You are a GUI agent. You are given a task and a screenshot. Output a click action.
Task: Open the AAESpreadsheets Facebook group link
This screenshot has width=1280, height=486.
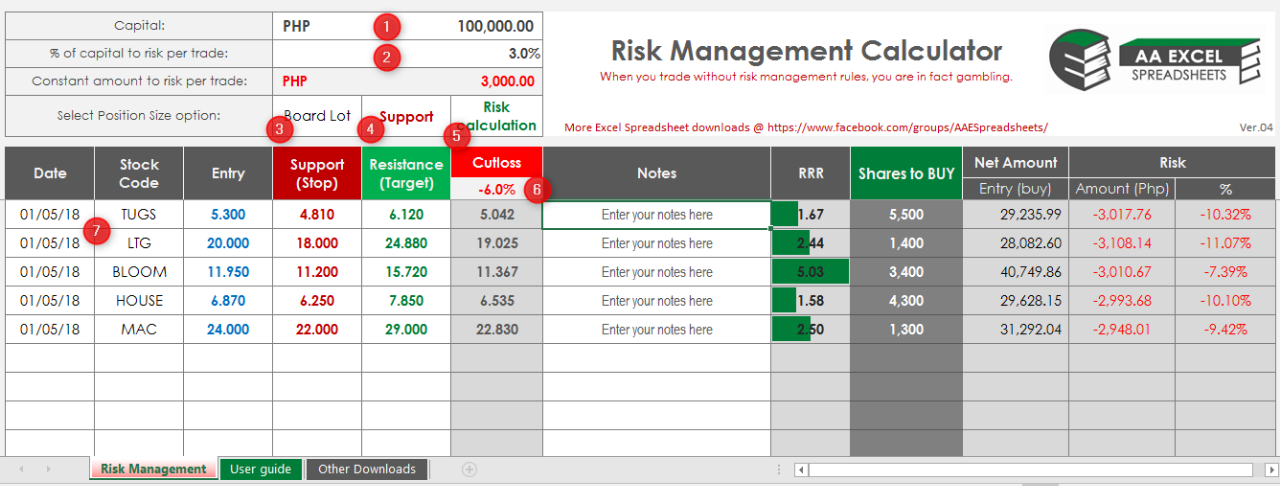[x=806, y=127]
